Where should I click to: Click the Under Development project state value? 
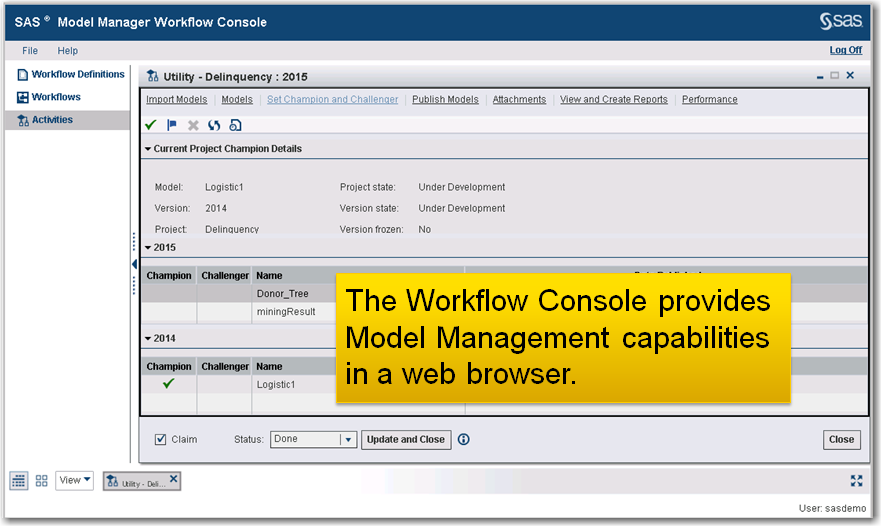461,187
